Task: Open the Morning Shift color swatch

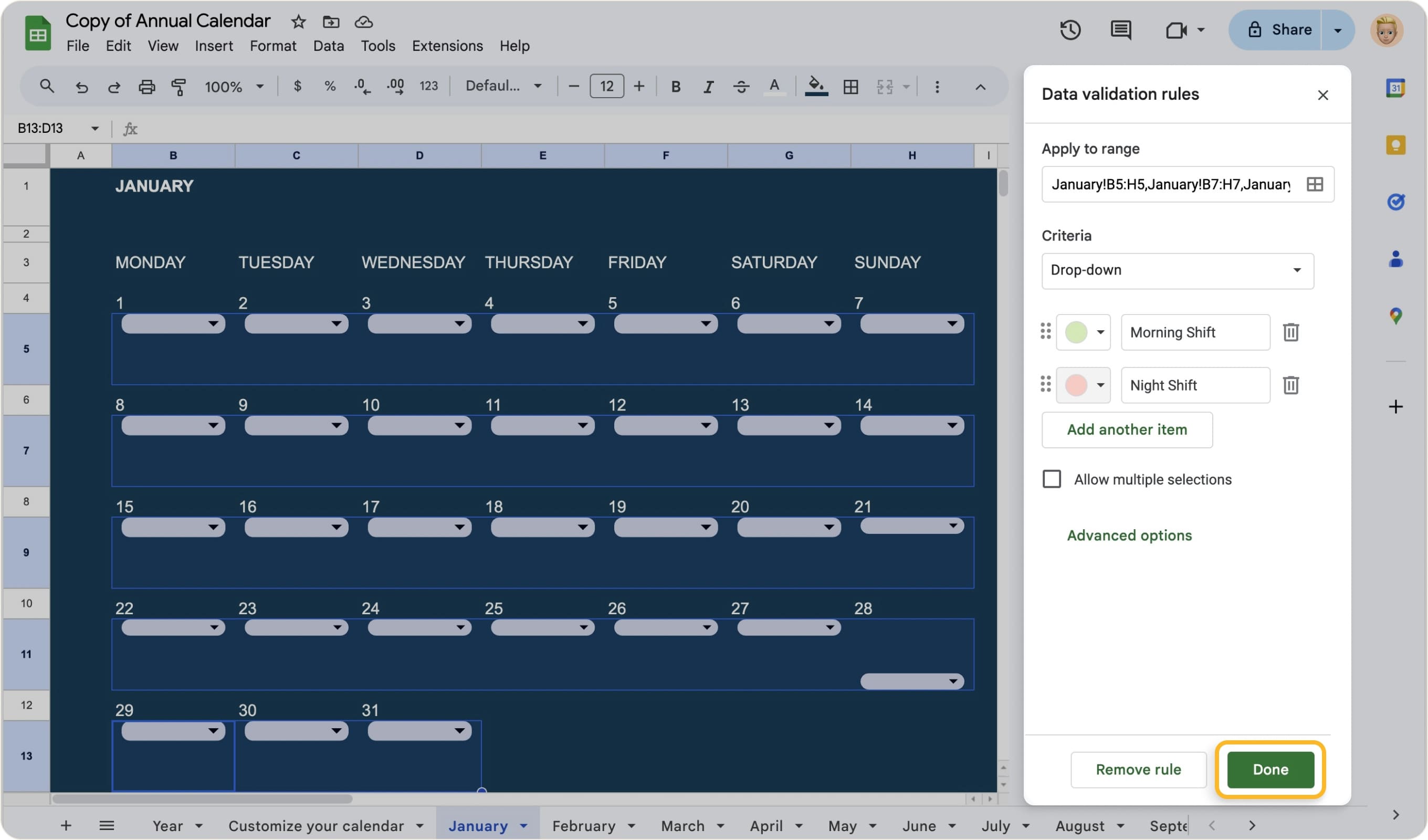Action: (x=1083, y=332)
